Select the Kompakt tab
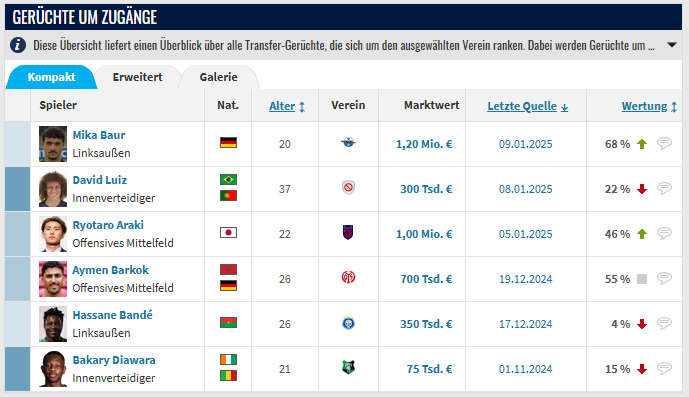 (x=51, y=77)
